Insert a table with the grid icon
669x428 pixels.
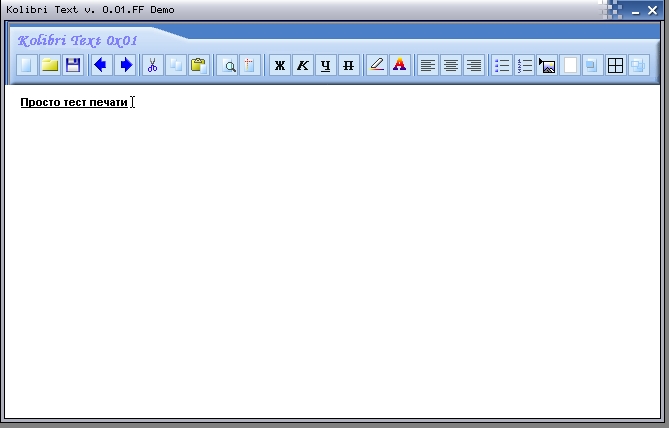click(616, 65)
